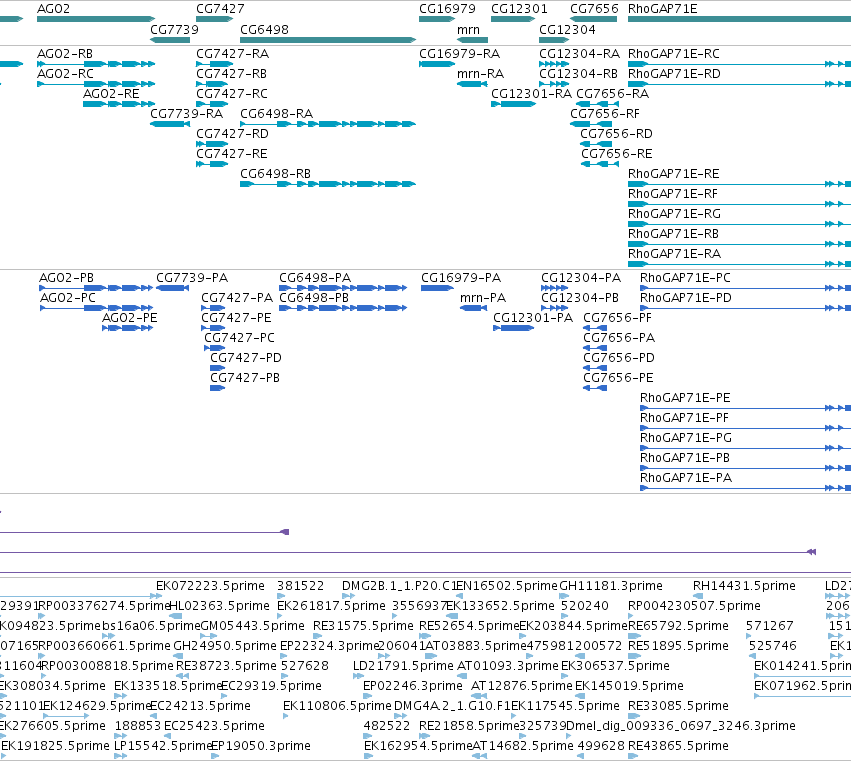Select the CG6498 gene label
This screenshot has width=851, height=761.
[264, 30]
